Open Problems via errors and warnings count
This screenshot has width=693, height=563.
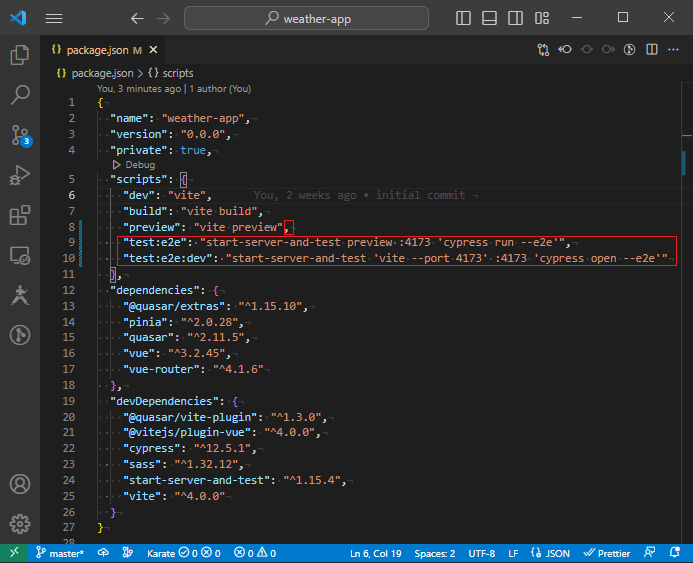pos(255,553)
